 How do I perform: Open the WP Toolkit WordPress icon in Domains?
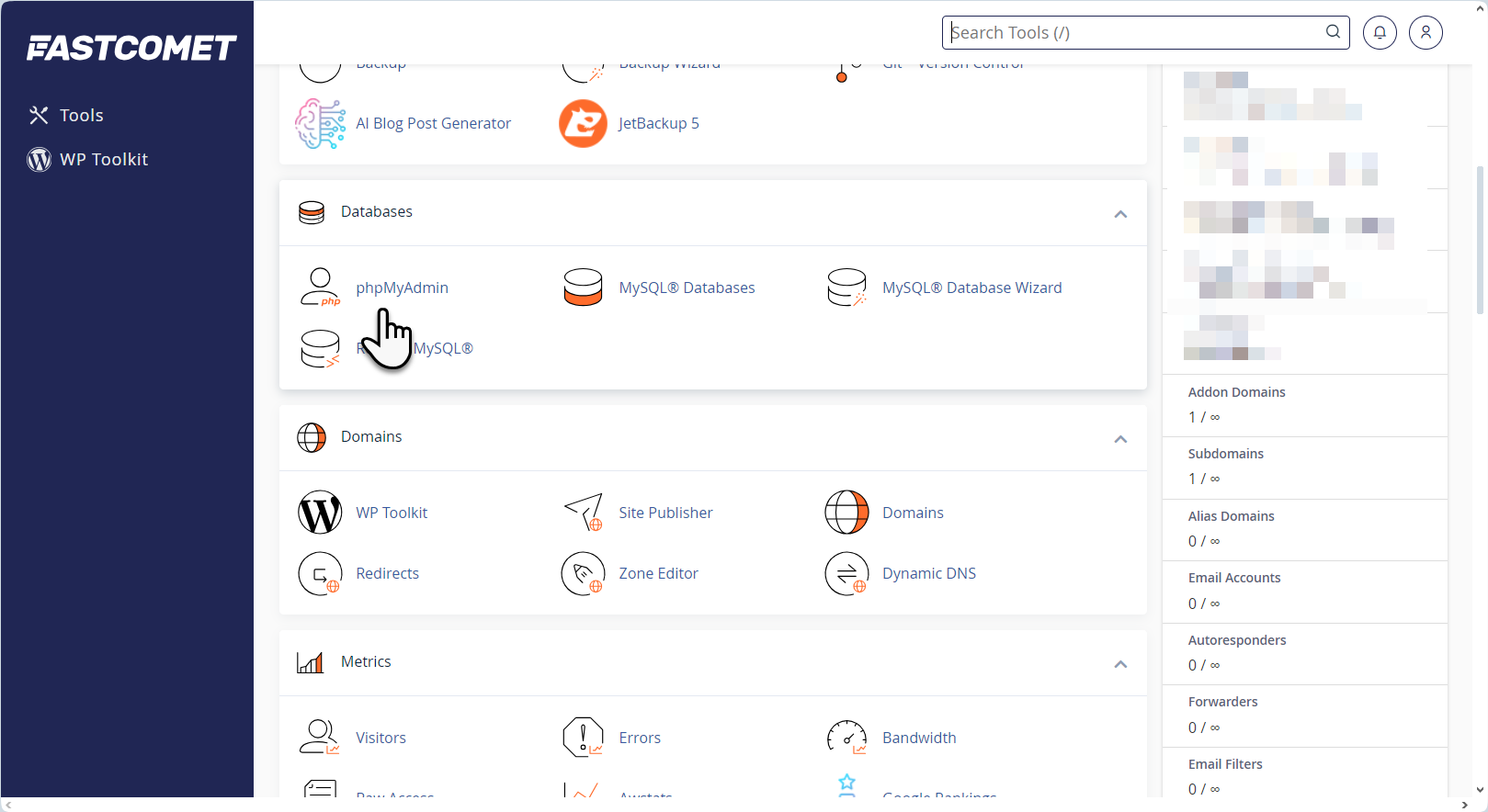pyautogui.click(x=320, y=513)
